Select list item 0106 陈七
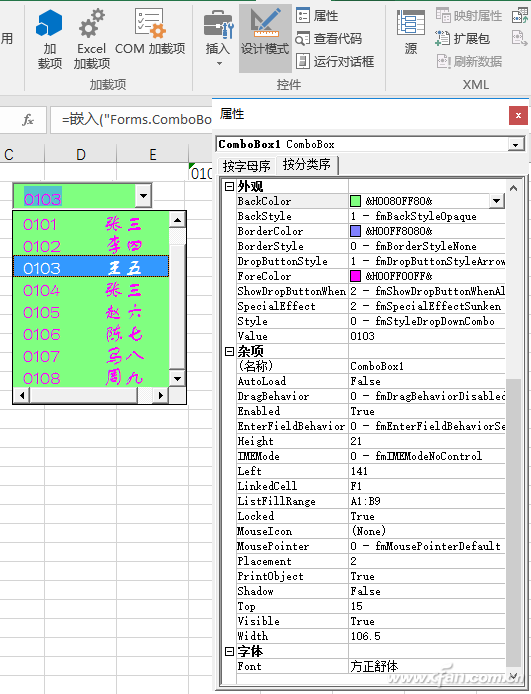This screenshot has height=694, width=531. click(91, 334)
